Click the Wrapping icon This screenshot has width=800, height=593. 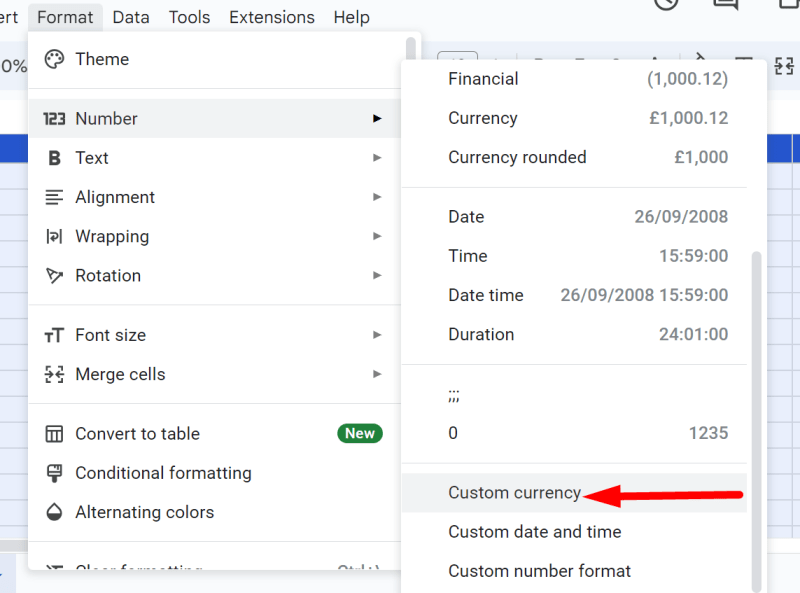pos(55,236)
